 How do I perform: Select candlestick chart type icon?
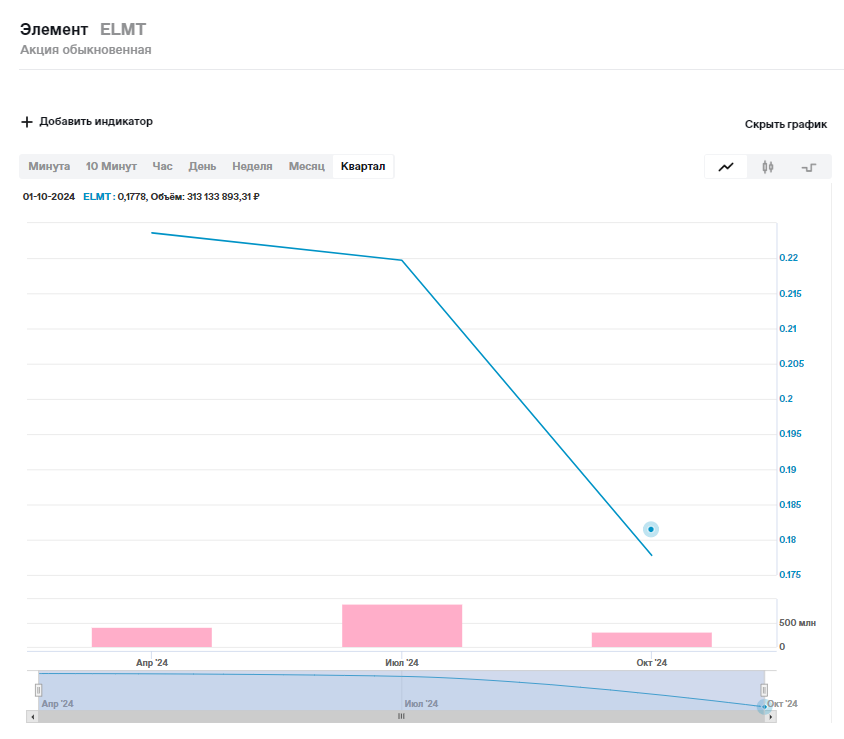pos(767,167)
